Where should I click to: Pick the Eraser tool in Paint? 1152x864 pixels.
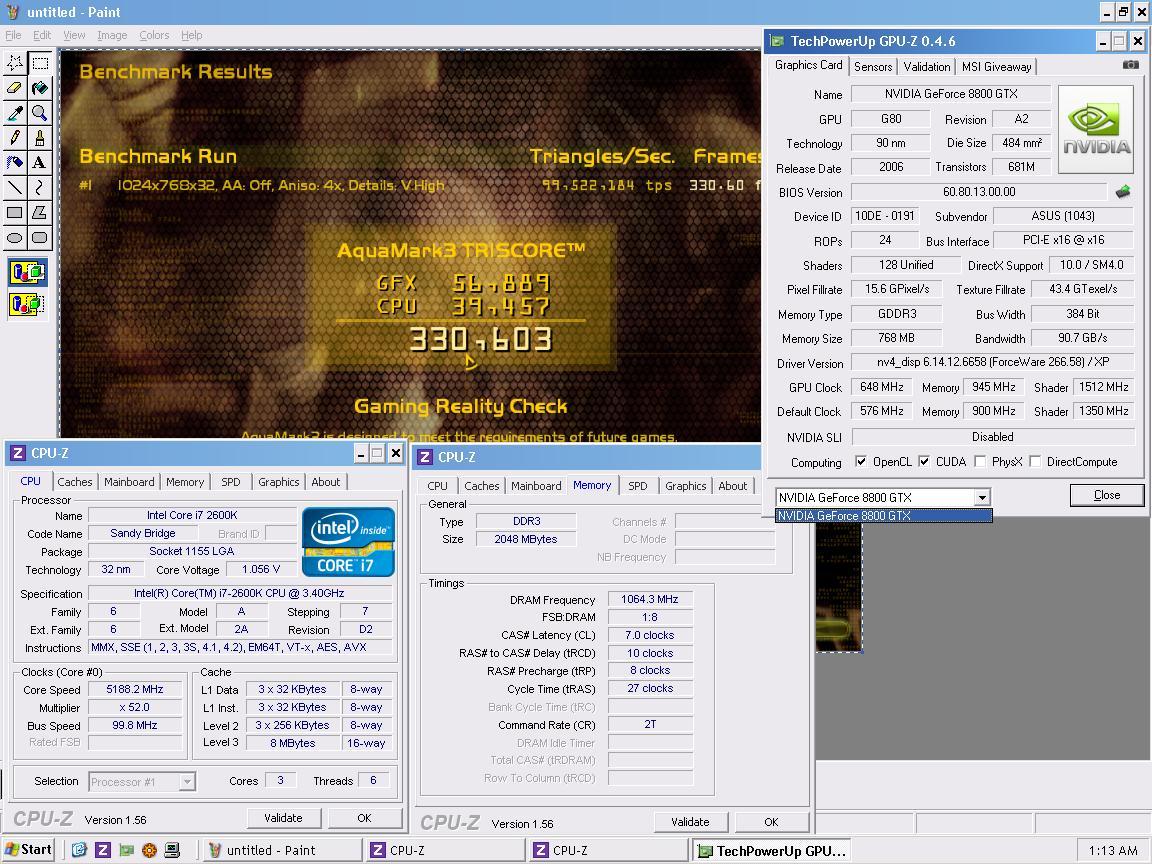pos(15,88)
